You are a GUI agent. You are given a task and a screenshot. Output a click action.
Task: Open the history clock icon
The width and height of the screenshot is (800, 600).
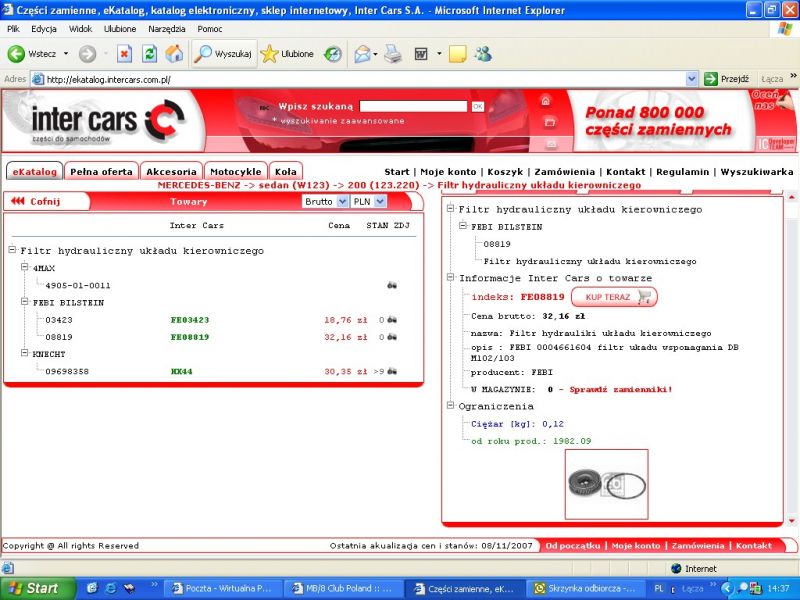point(333,54)
